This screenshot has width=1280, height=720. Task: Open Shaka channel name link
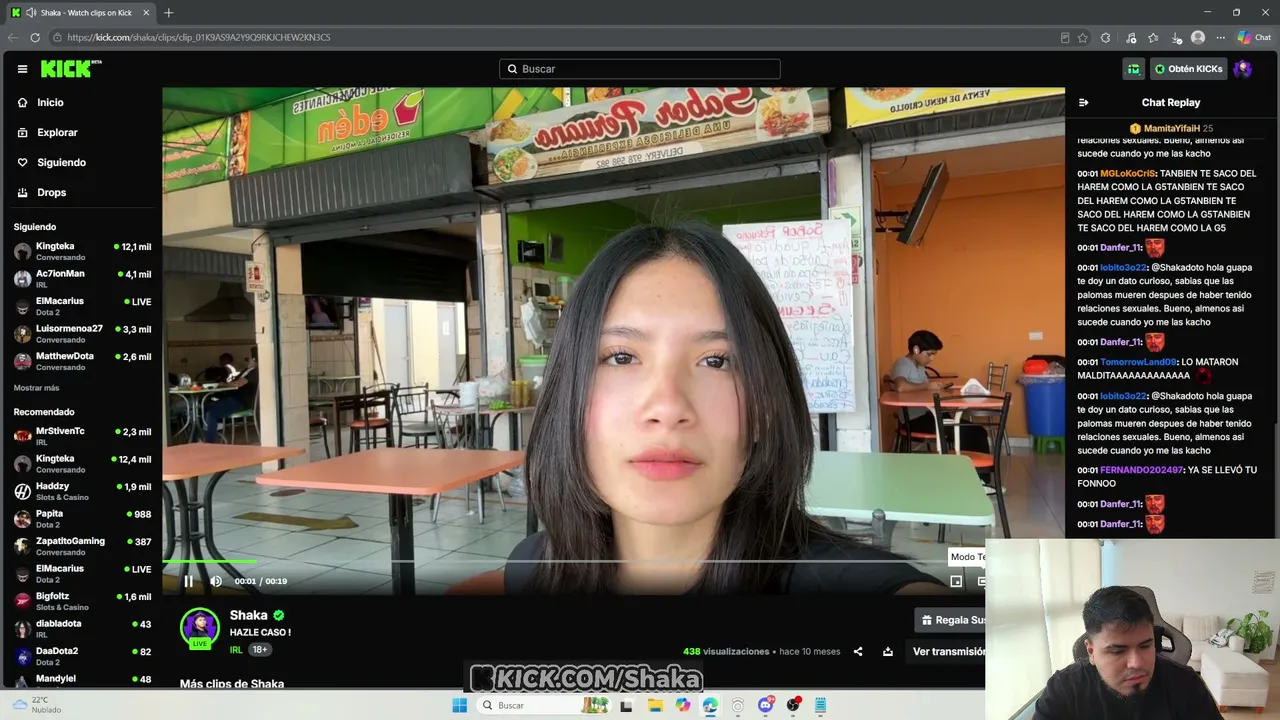click(249, 616)
